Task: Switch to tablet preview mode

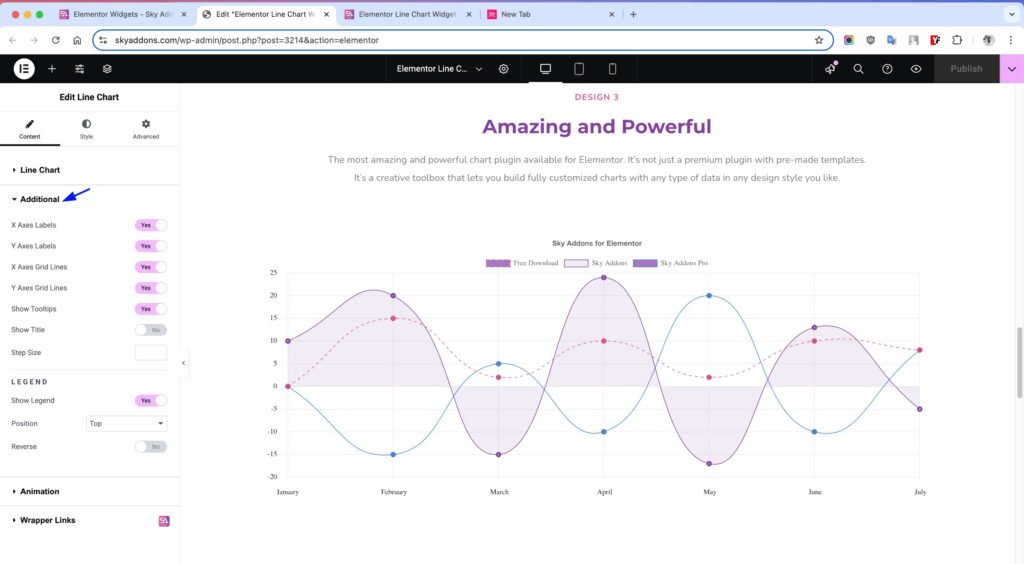Action: point(579,69)
